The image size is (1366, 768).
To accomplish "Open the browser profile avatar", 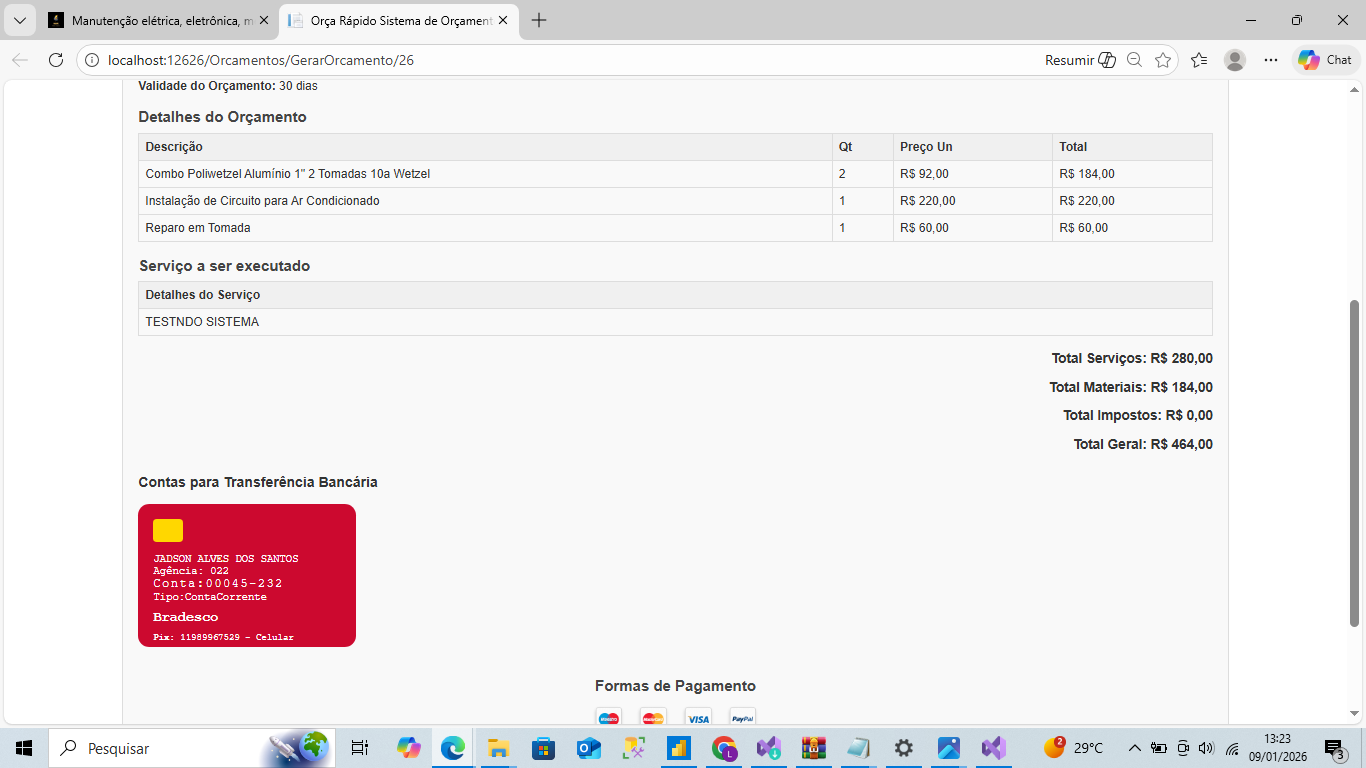I will (1235, 60).
